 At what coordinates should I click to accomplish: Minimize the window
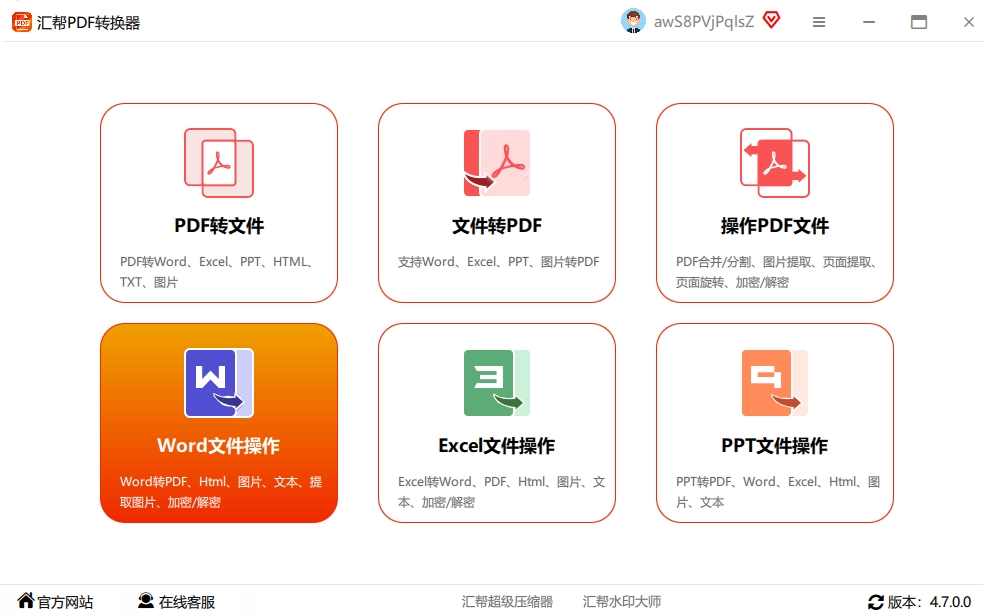pos(869,22)
